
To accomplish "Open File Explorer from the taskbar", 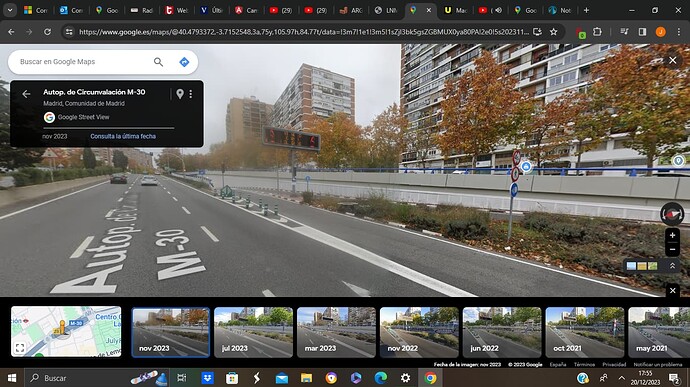I will click(x=306, y=378).
